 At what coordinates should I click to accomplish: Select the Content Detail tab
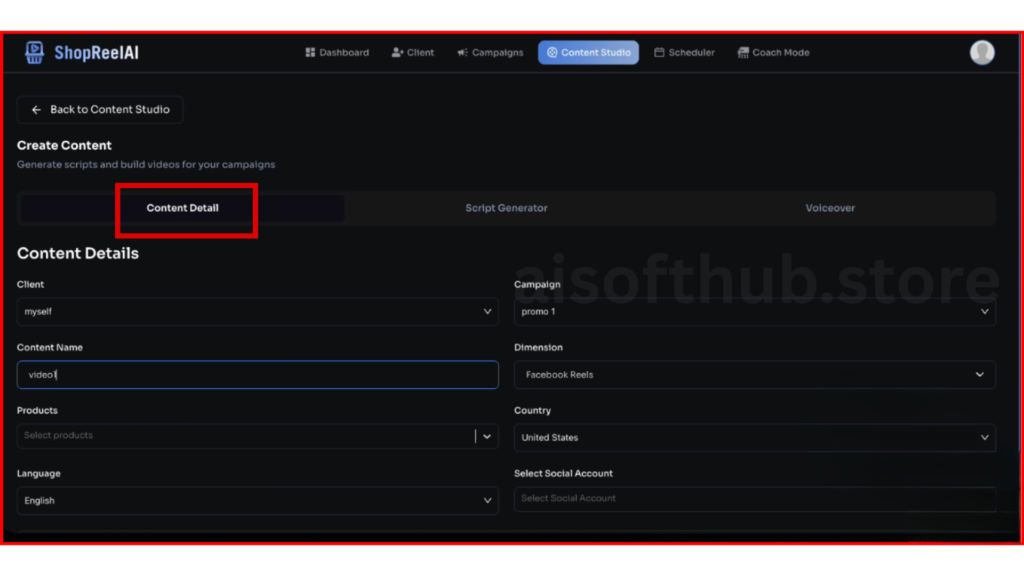(x=183, y=209)
